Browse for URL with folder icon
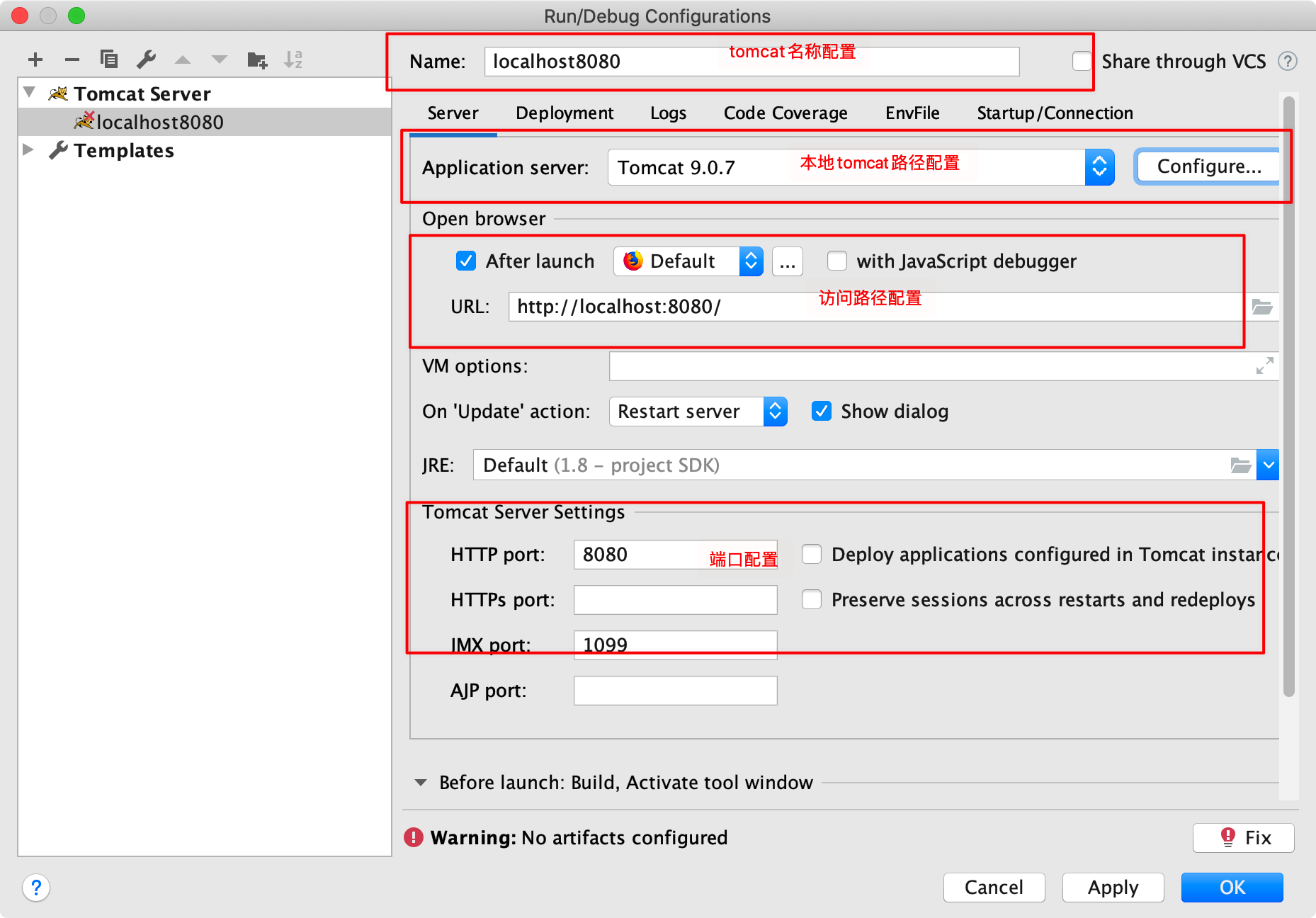The width and height of the screenshot is (1316, 918). tap(1262, 307)
